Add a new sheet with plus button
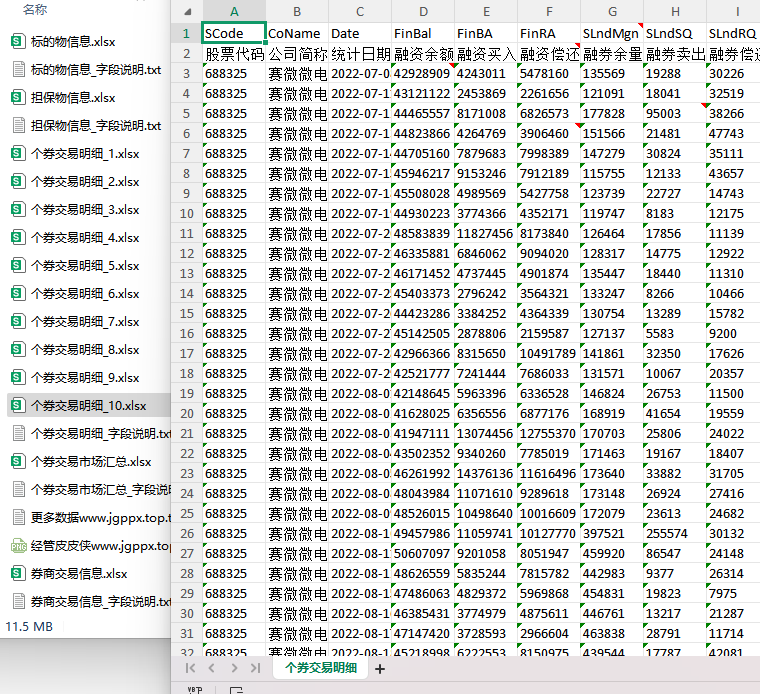This screenshot has width=760, height=694. tap(380, 669)
